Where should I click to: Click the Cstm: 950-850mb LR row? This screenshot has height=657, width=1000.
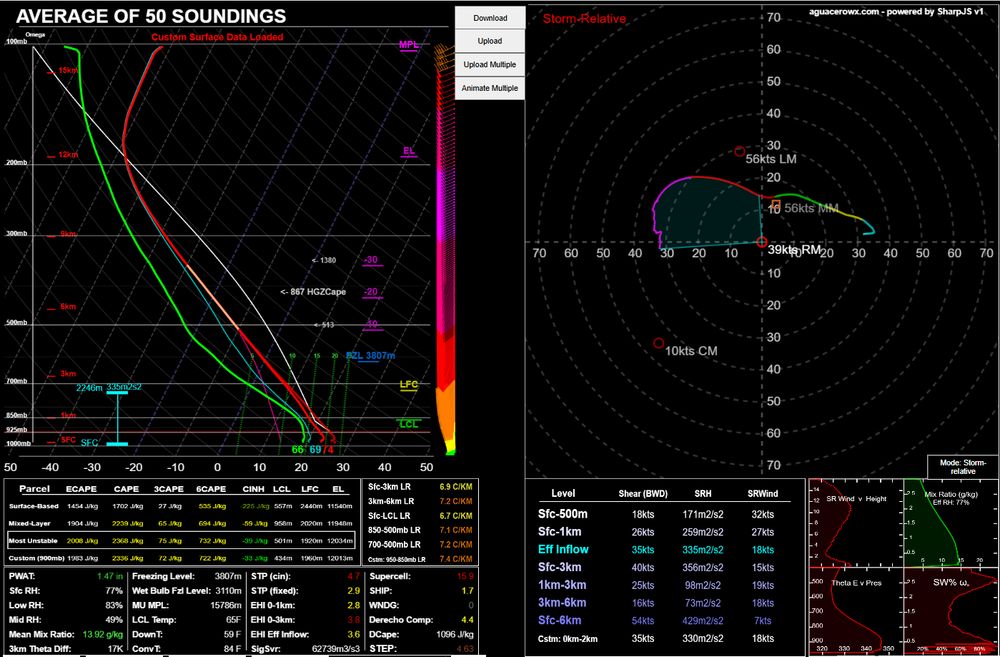pyautogui.click(x=420, y=559)
